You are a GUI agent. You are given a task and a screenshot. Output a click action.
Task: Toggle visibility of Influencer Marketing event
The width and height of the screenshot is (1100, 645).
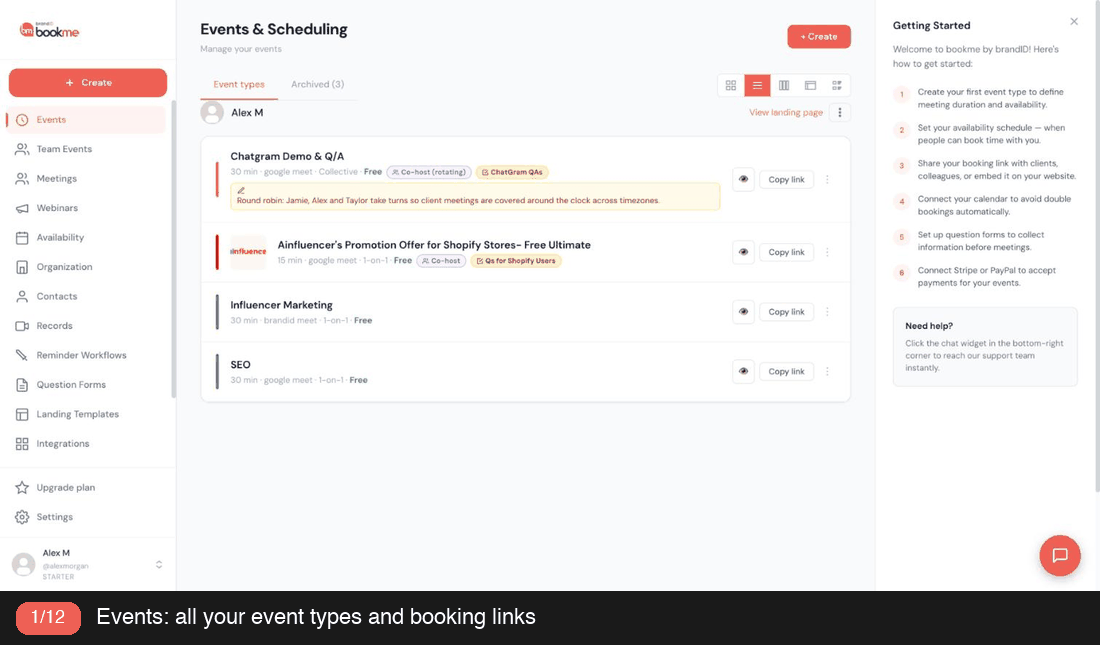[744, 312]
